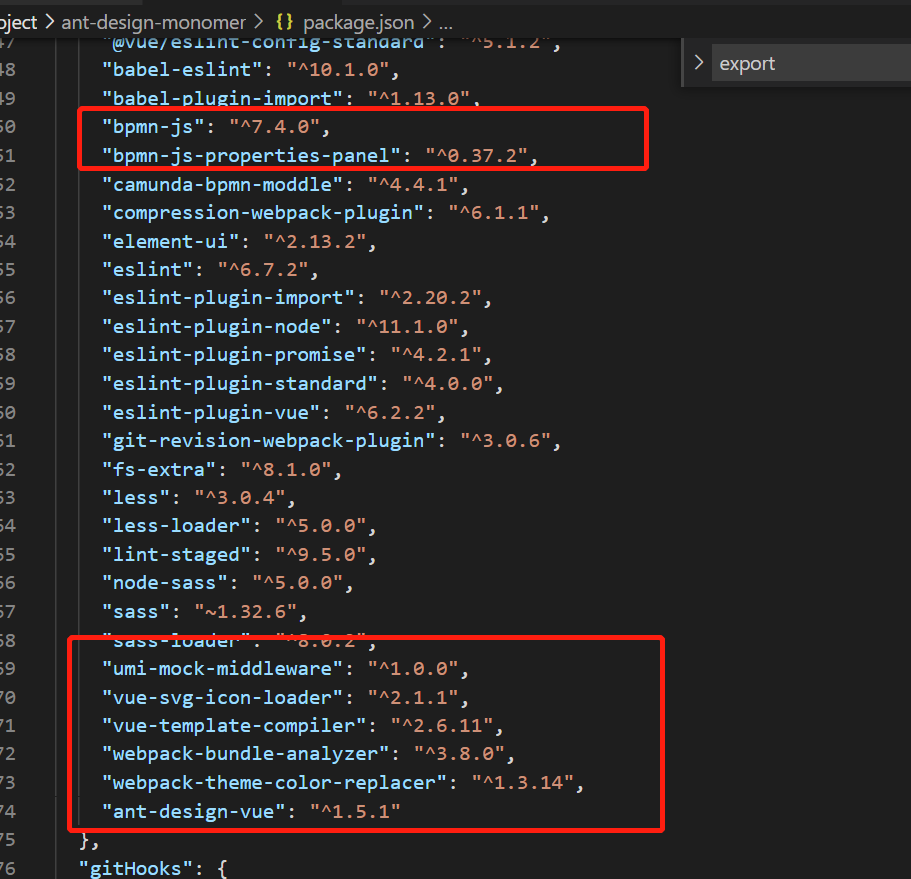The height and width of the screenshot is (879, 911).
Task: Click the "webpack-bundle-analyzer" key
Action: [246, 754]
